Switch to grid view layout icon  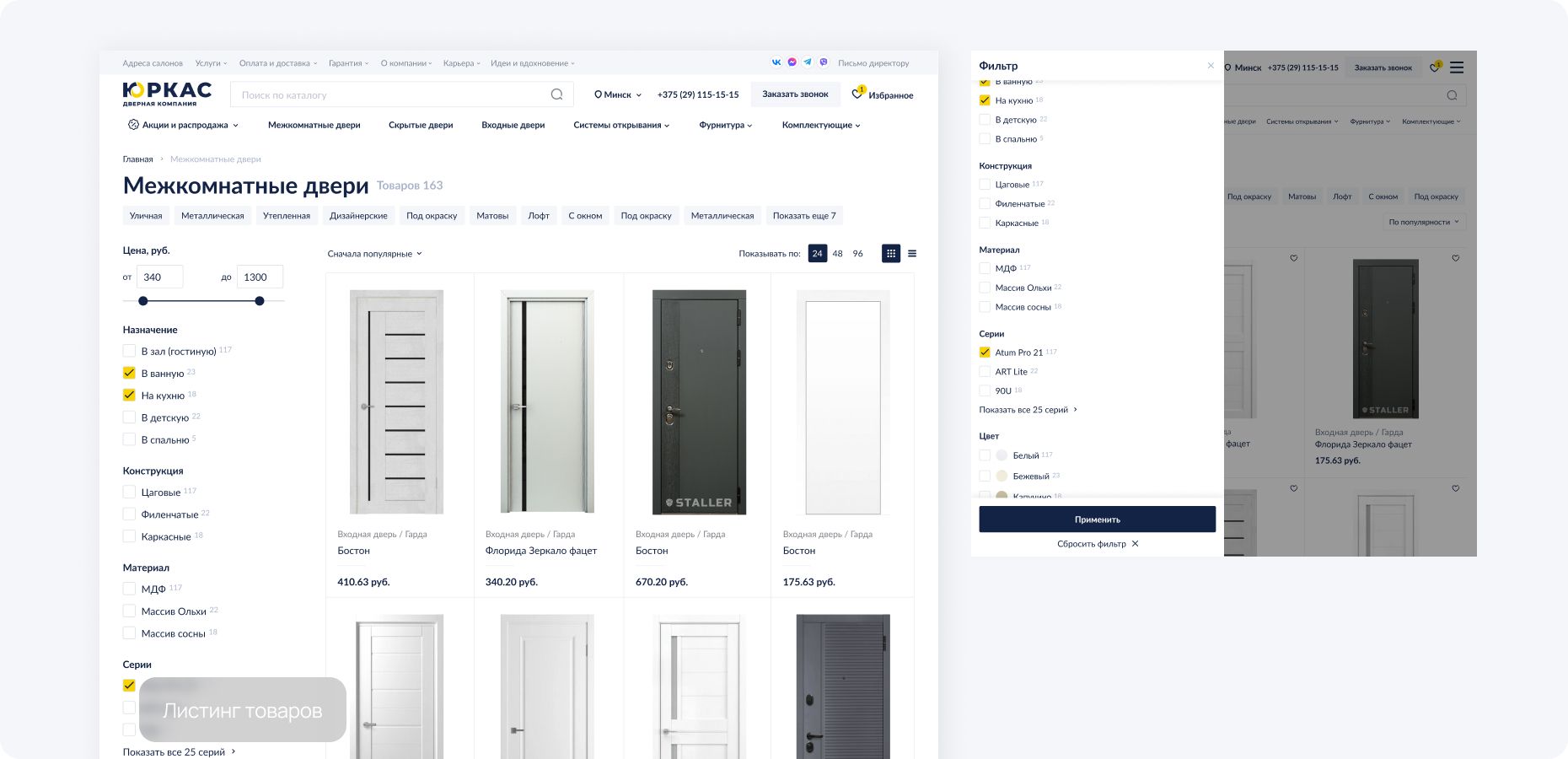point(891,253)
